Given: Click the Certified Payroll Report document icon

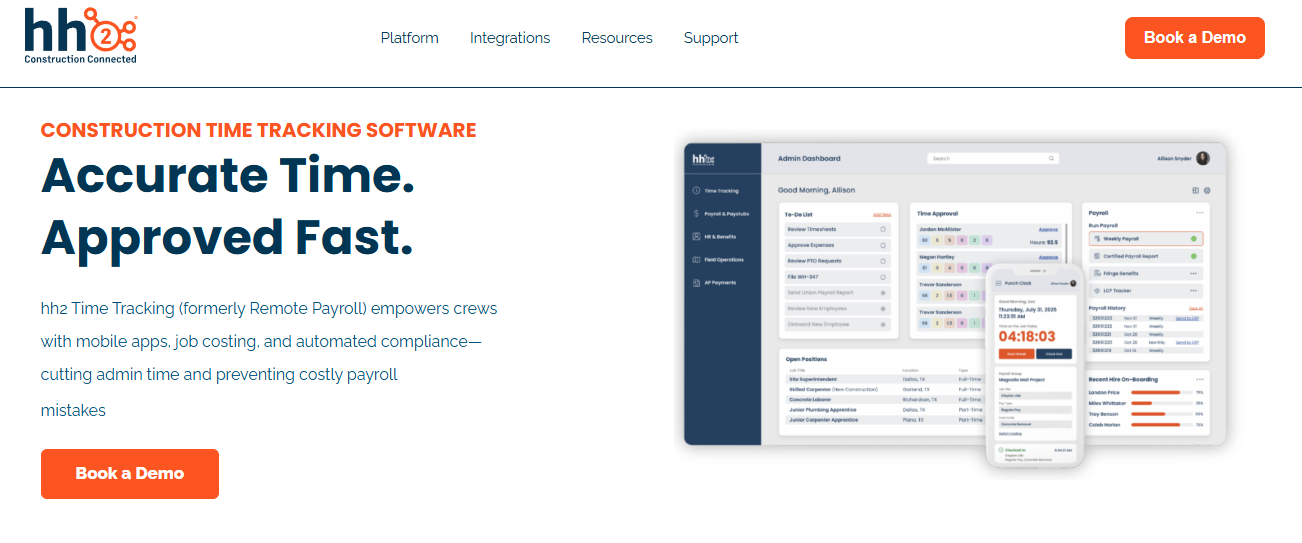Looking at the screenshot, I should 1096,256.
